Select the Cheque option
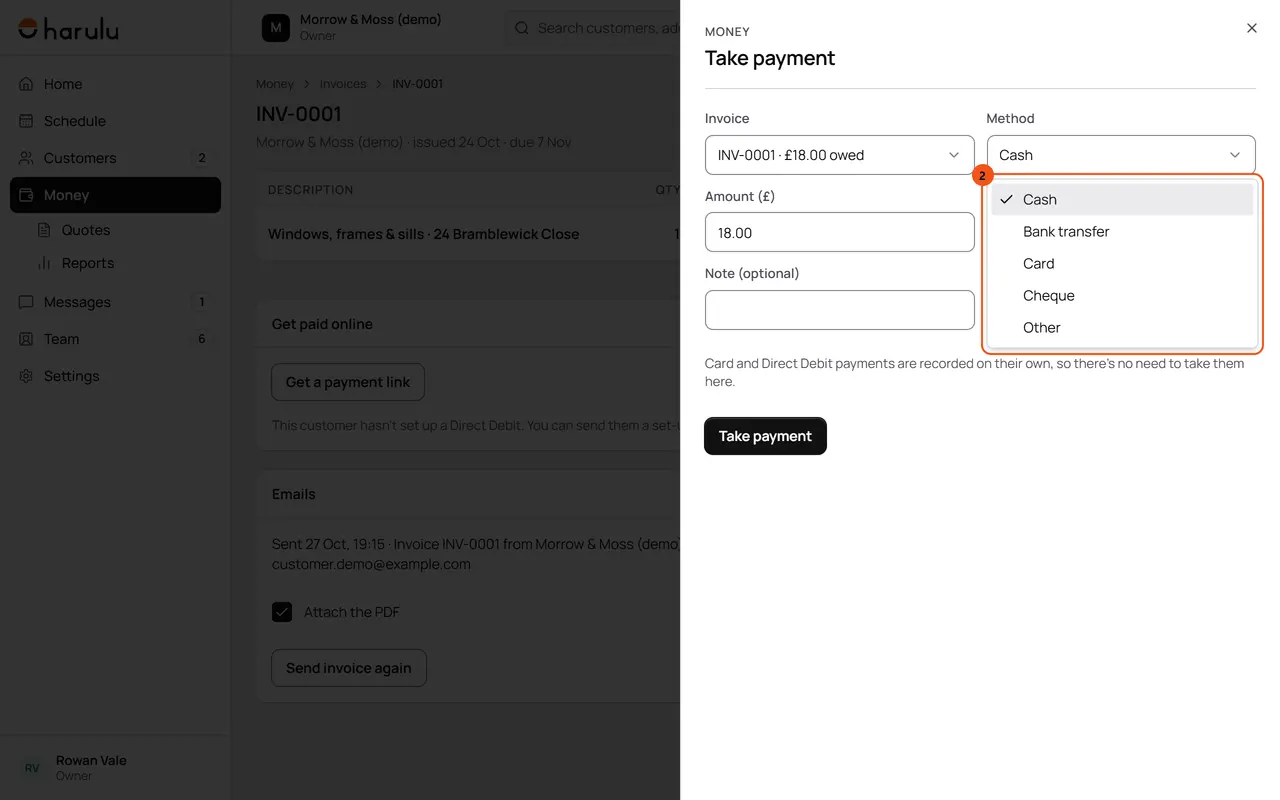 coord(1122,295)
